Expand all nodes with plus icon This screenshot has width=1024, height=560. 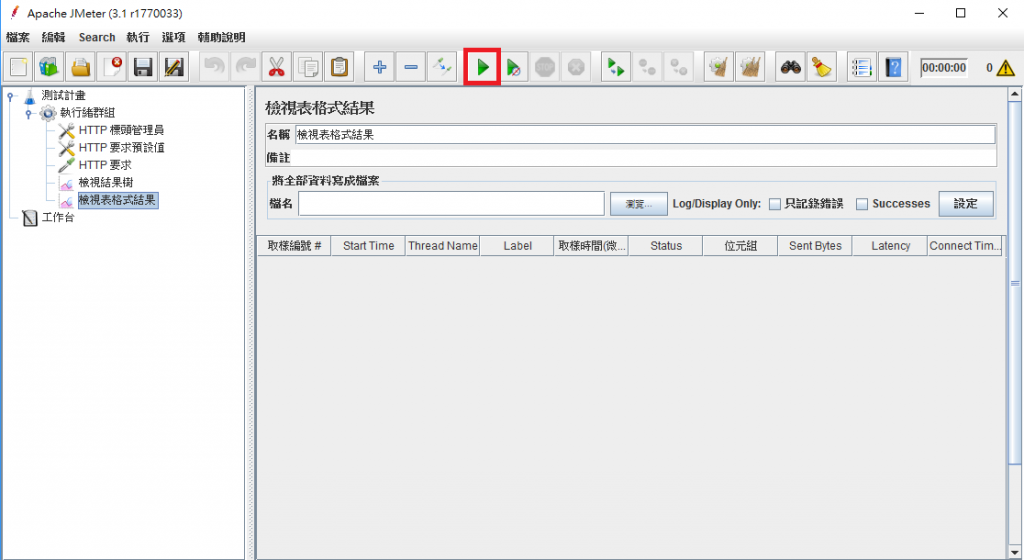point(379,67)
